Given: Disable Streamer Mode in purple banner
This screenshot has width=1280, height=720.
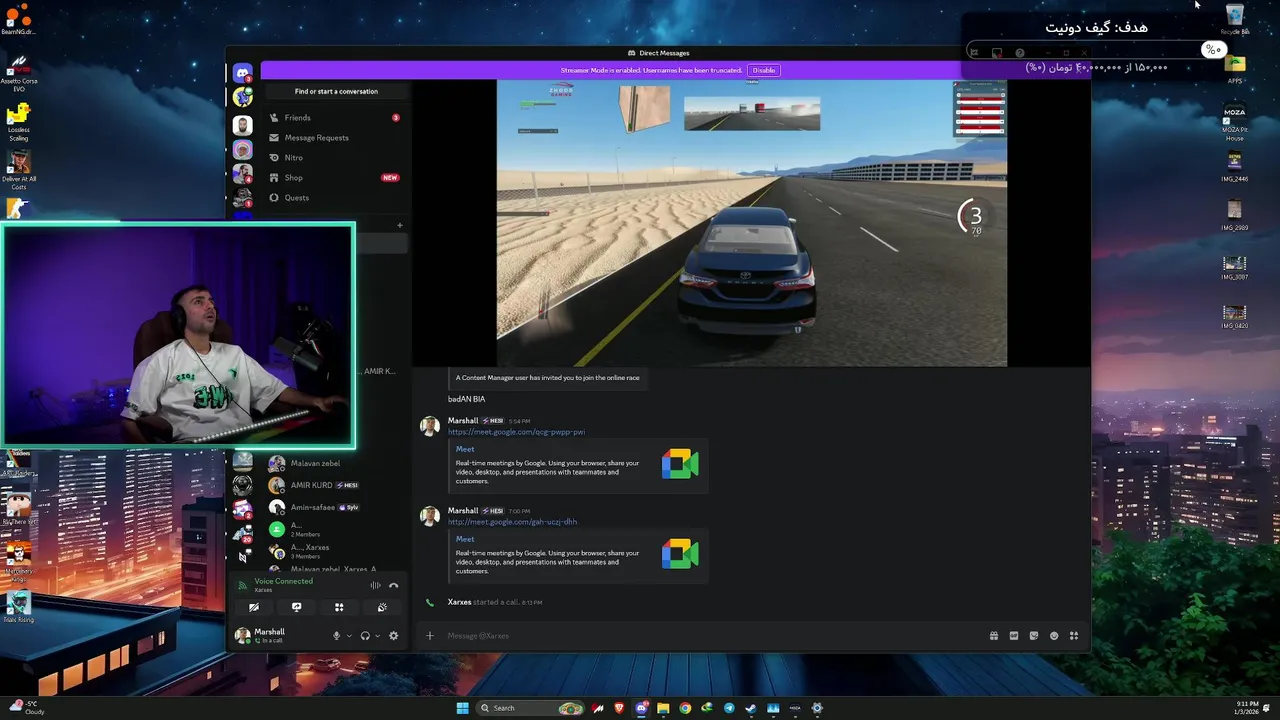Looking at the screenshot, I should tap(764, 70).
